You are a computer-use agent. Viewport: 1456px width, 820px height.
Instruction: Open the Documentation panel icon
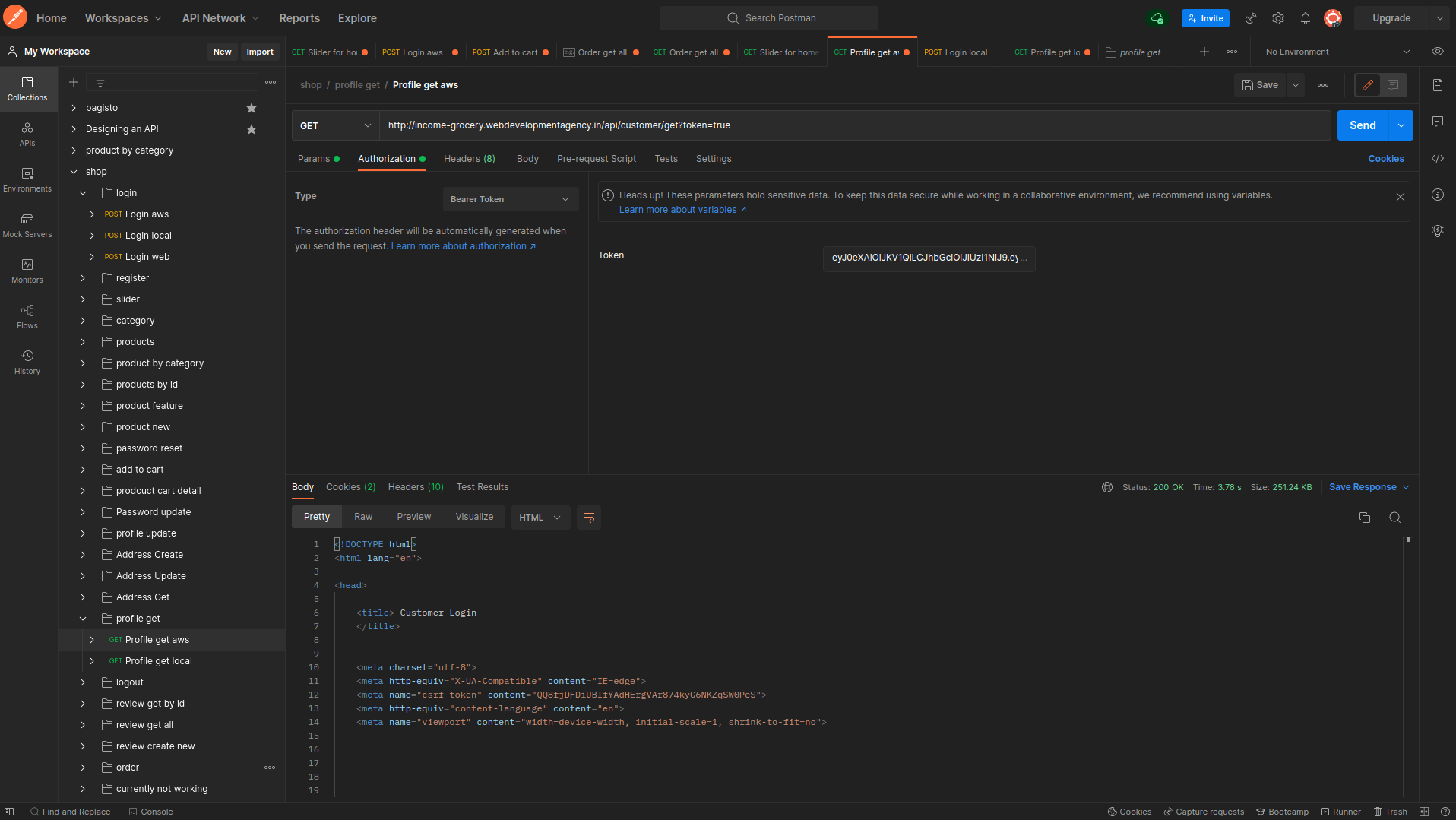point(1438,85)
